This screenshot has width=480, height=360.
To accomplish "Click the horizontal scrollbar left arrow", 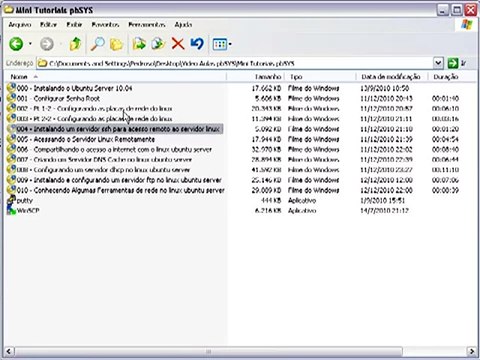I will click(8, 351).
